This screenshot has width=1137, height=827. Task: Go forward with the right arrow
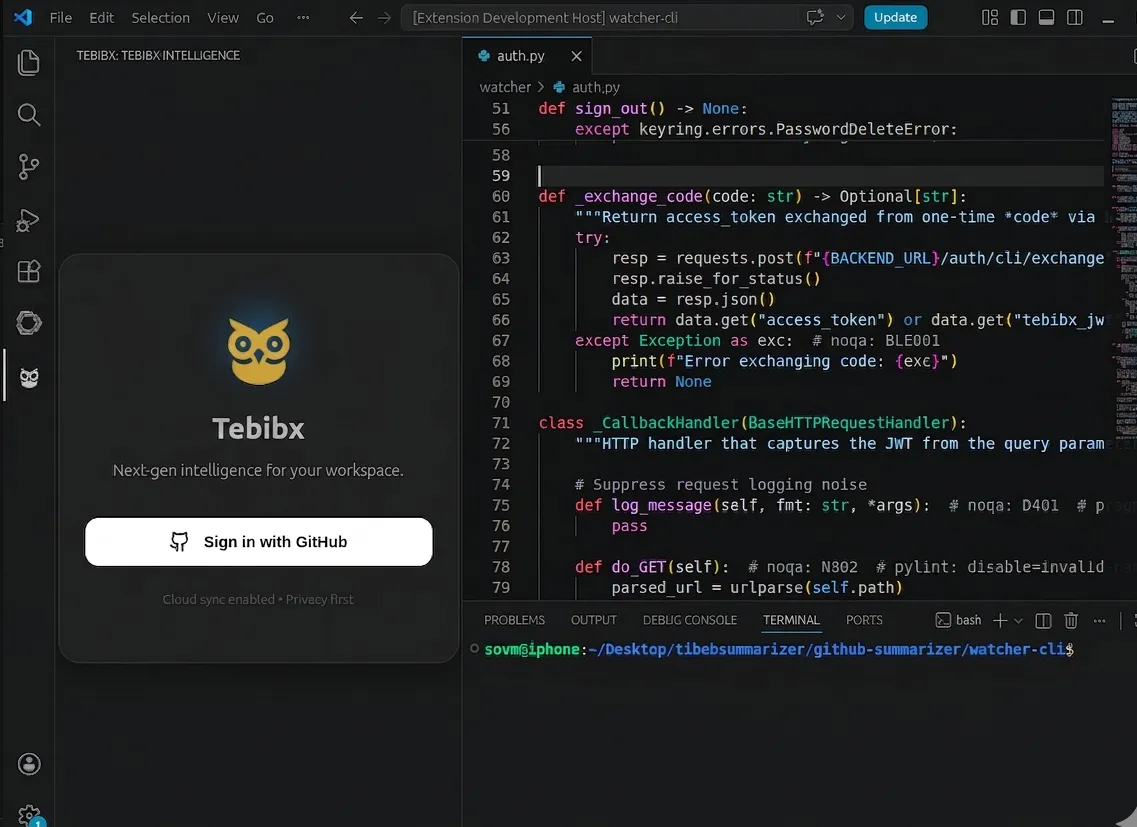click(x=384, y=17)
